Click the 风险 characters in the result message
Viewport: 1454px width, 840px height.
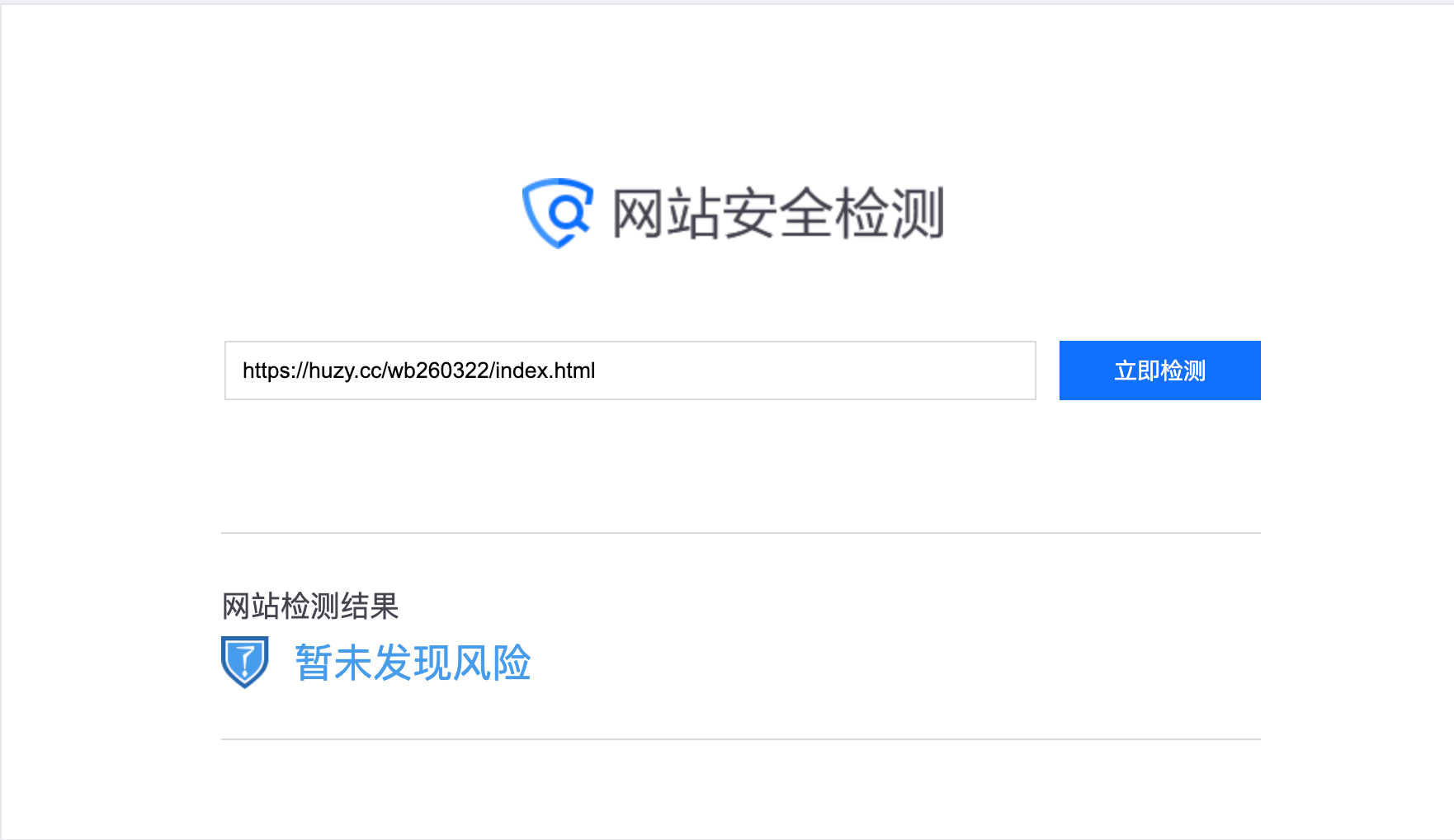(492, 663)
